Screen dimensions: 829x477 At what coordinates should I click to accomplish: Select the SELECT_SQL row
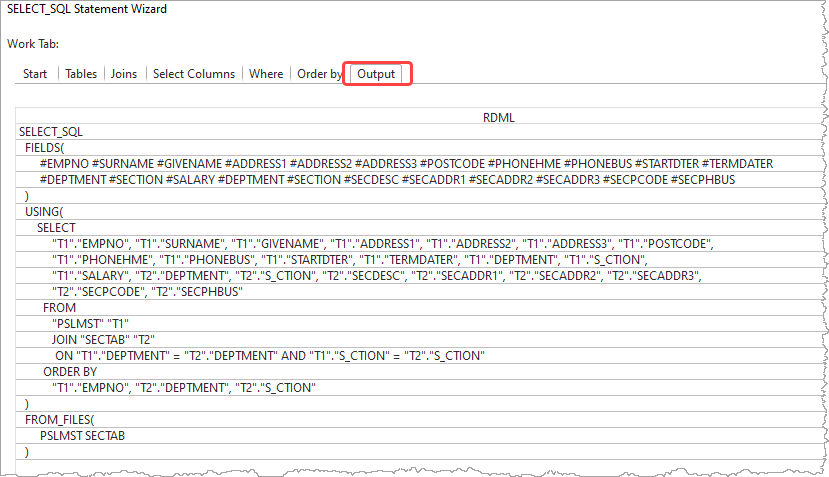[422, 132]
